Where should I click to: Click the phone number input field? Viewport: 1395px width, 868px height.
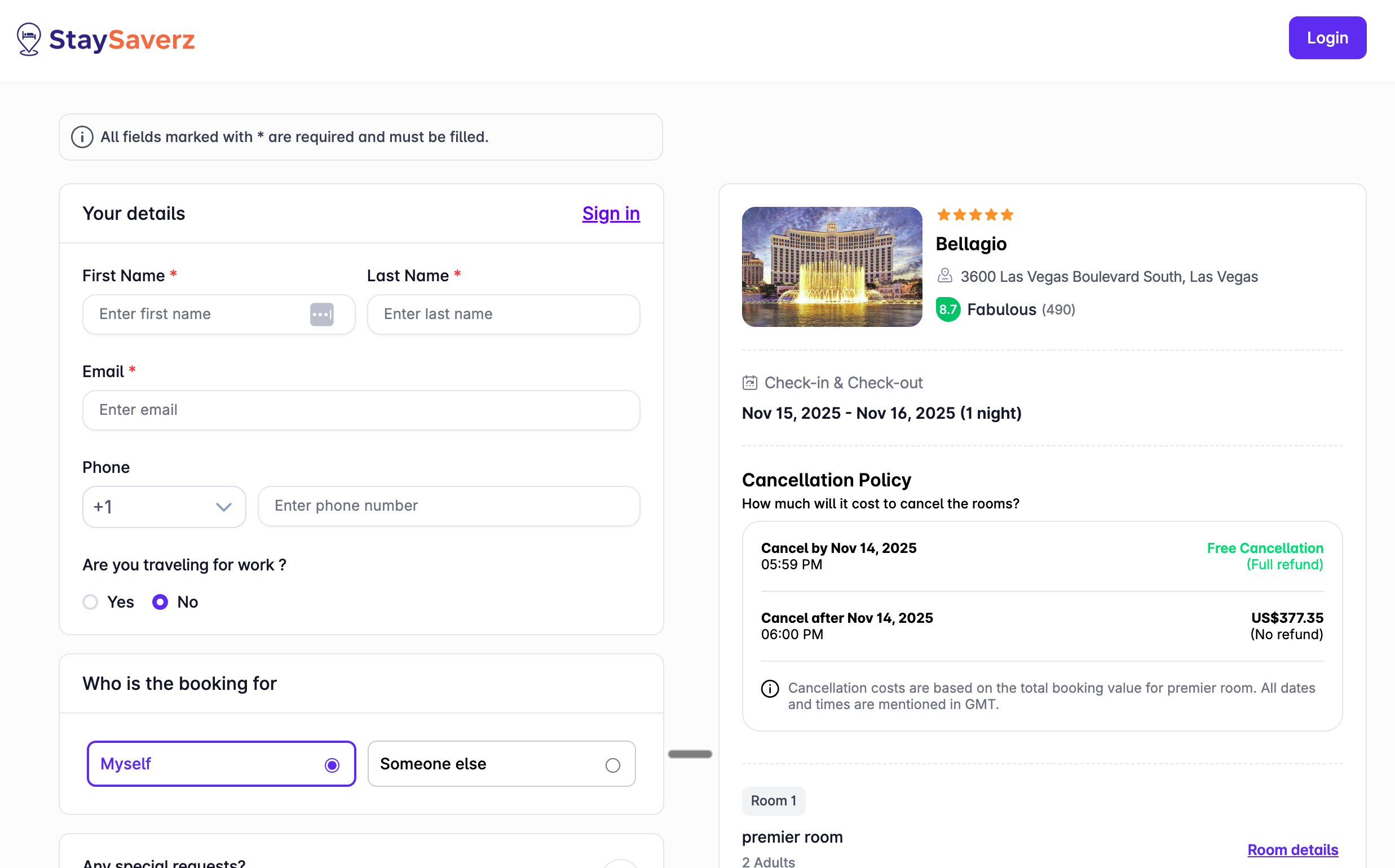[448, 506]
